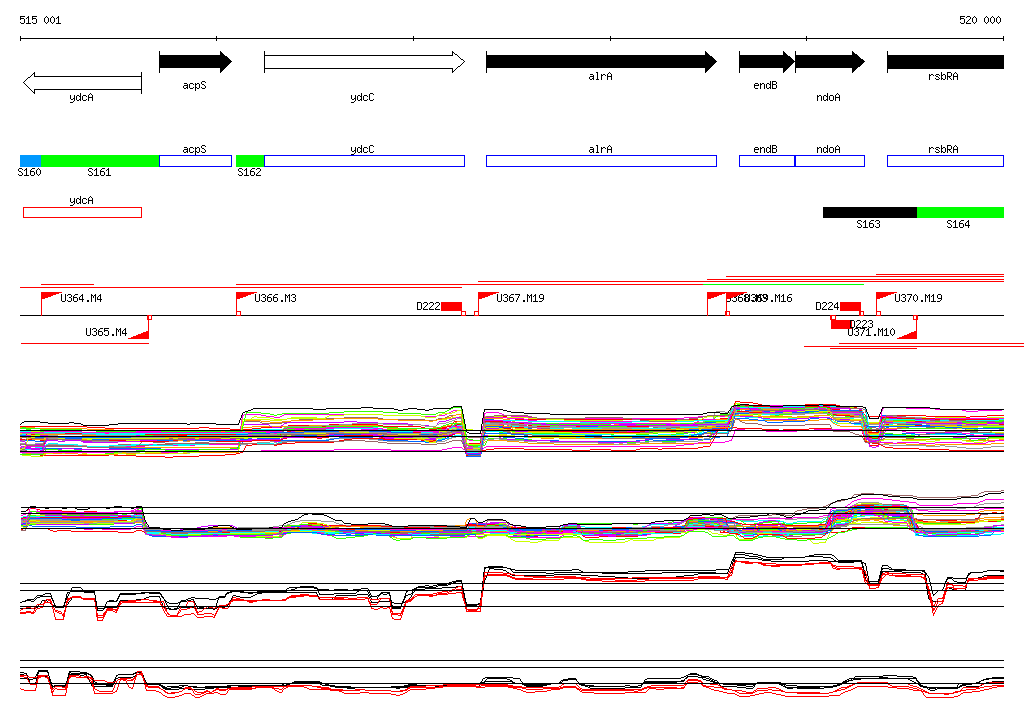
Task: Click 'rsbRA' label under the black arrow
Action: click(x=943, y=76)
